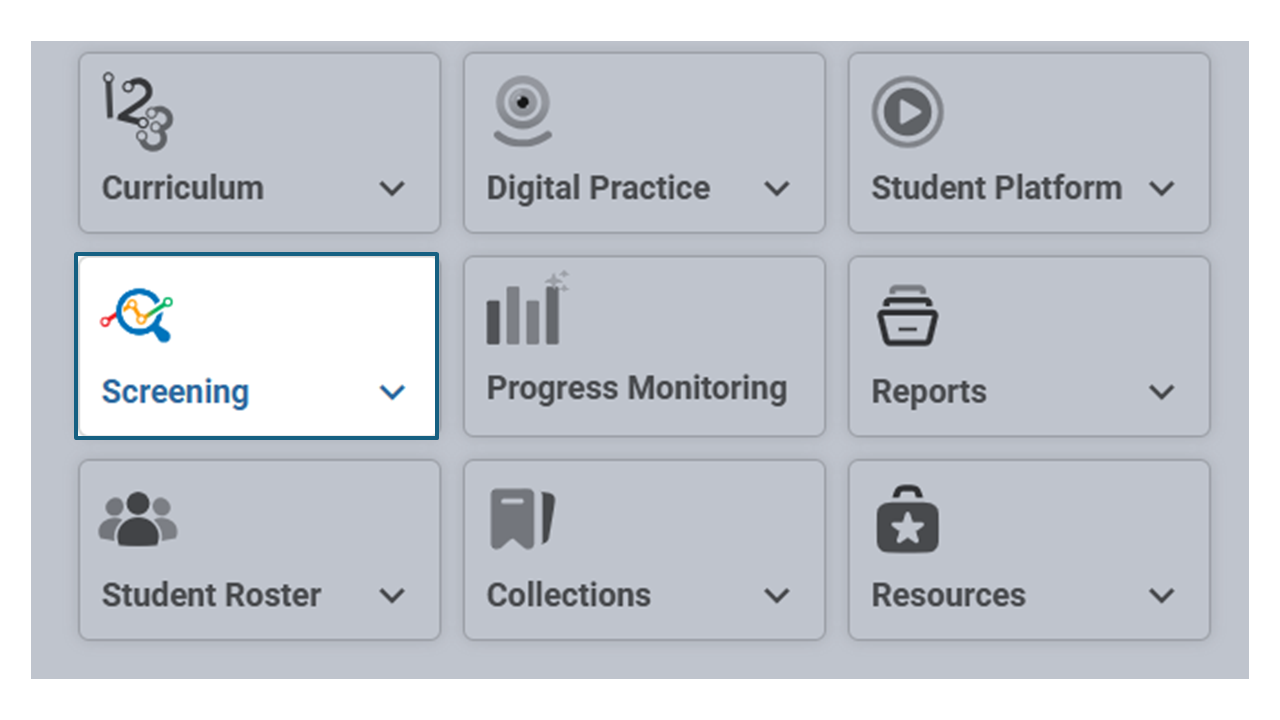Expand the Reports chevron
Screen dimensions: 1280x720
click(1162, 392)
